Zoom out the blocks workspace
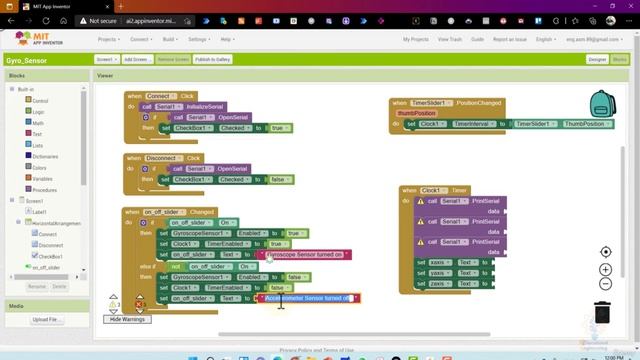 point(606,284)
